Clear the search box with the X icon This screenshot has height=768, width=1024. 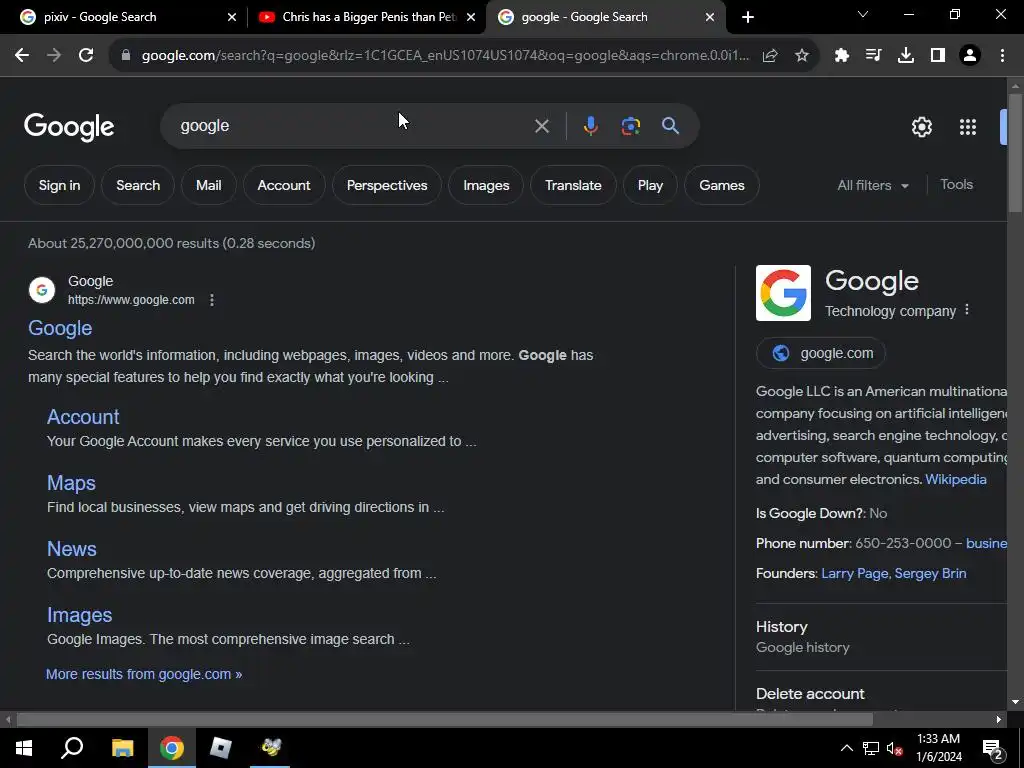[x=541, y=126]
